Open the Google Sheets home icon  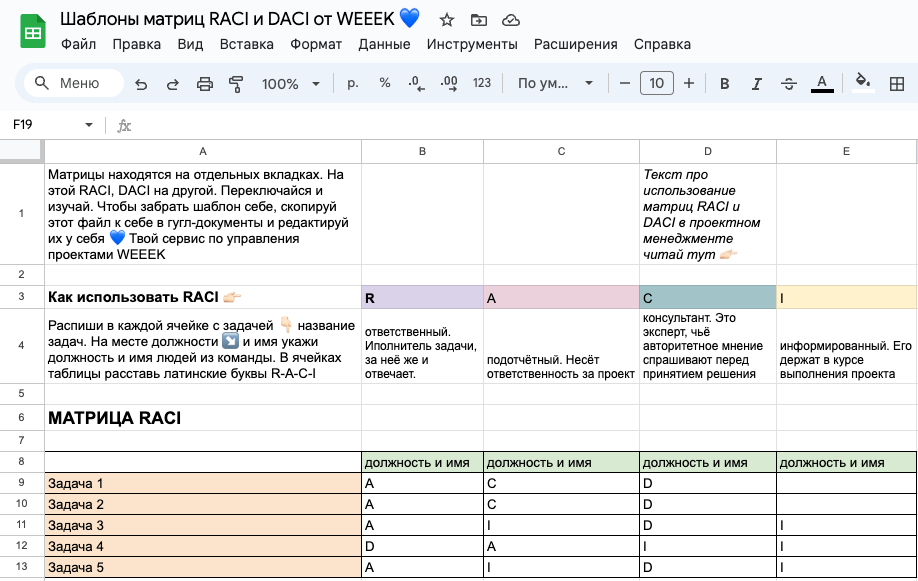(x=33, y=32)
